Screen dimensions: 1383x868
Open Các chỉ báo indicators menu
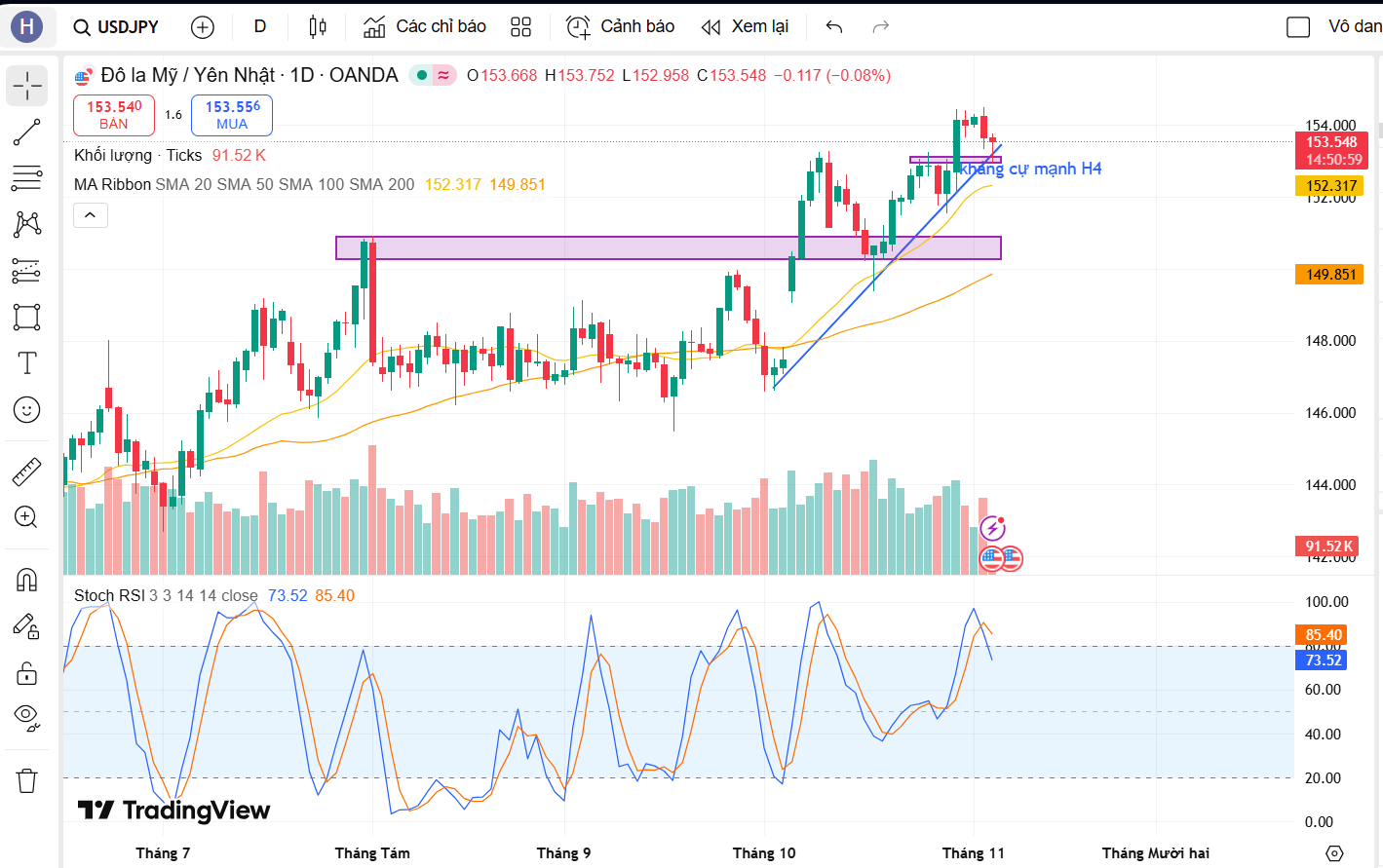425,27
